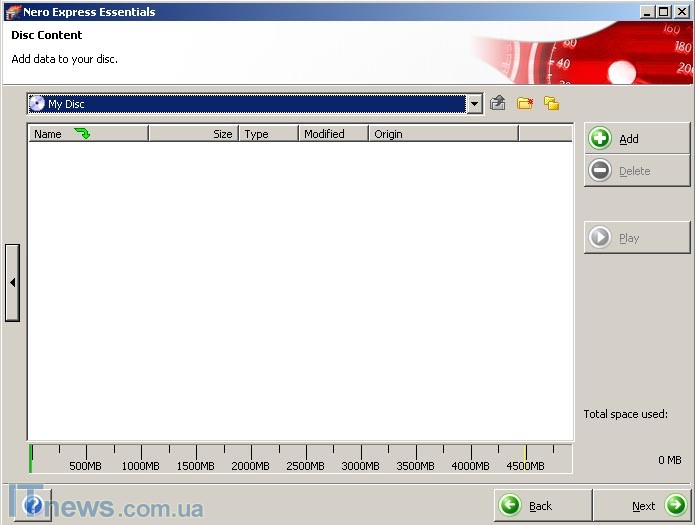Click the 4500MB mark on capacity bar
The height and width of the screenshot is (525, 695).
[x=526, y=459]
